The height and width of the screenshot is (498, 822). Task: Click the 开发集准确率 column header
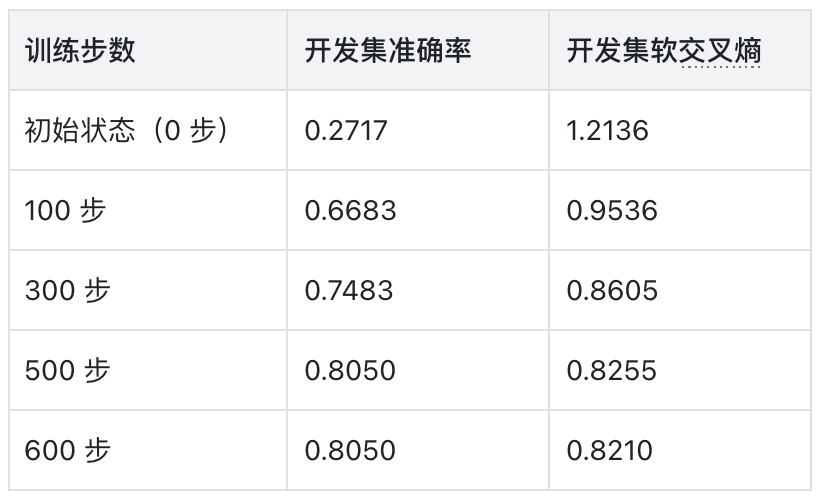(x=388, y=51)
